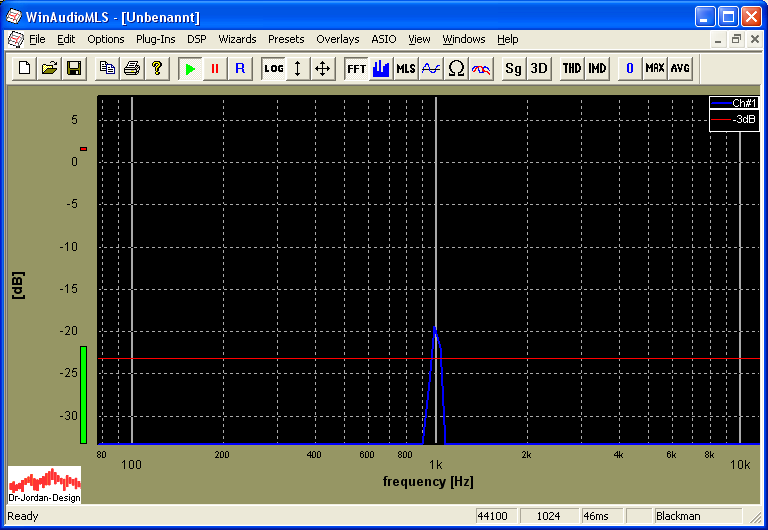Select the MLS measurement mode

[405, 68]
